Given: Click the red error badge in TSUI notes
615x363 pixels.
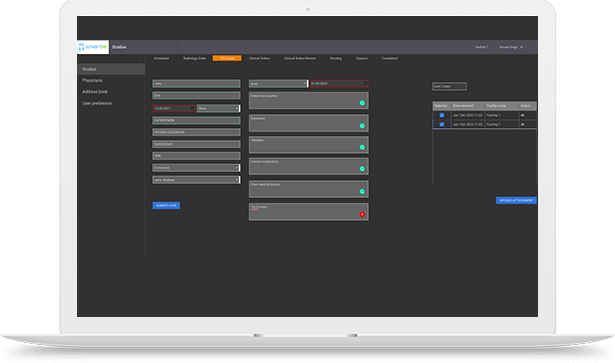Looking at the screenshot, I should click(362, 214).
